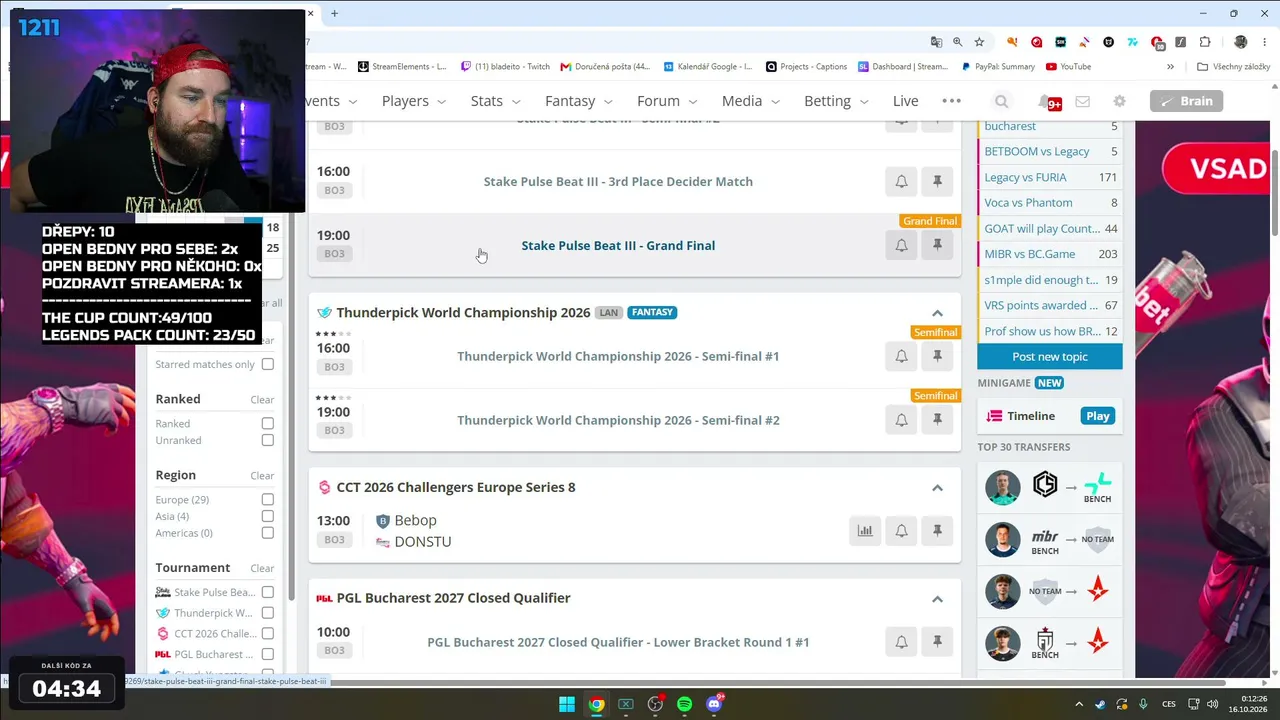Open the settings gear in site header
Viewport: 1280px width, 720px height.
(x=1119, y=101)
